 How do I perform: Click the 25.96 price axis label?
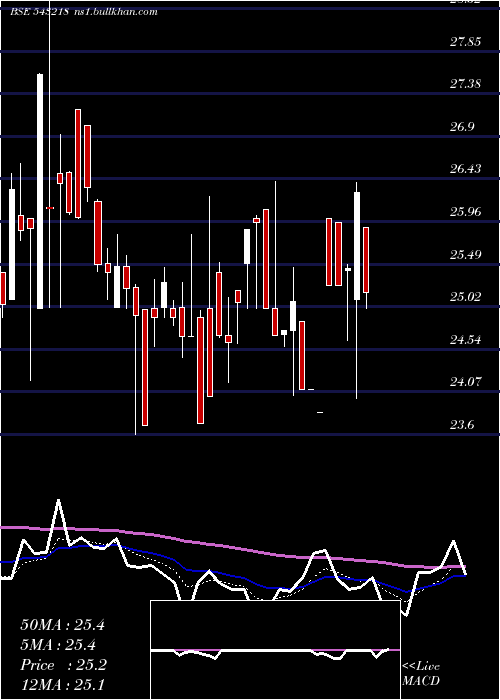click(x=466, y=212)
